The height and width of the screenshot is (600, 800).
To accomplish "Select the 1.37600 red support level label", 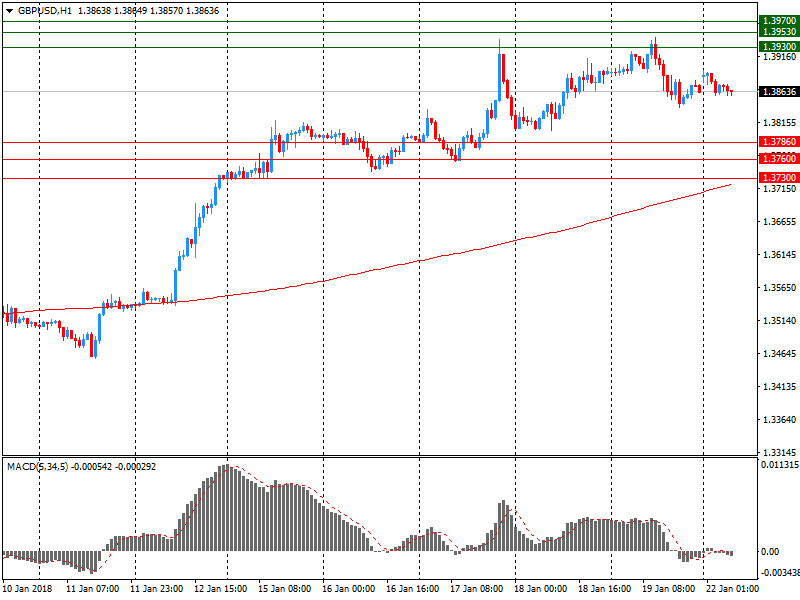I will pyautogui.click(x=779, y=159).
